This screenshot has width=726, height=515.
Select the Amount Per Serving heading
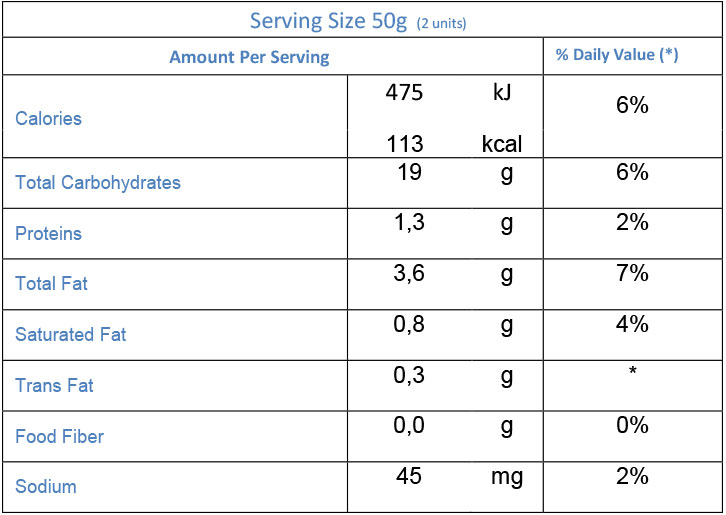point(249,57)
